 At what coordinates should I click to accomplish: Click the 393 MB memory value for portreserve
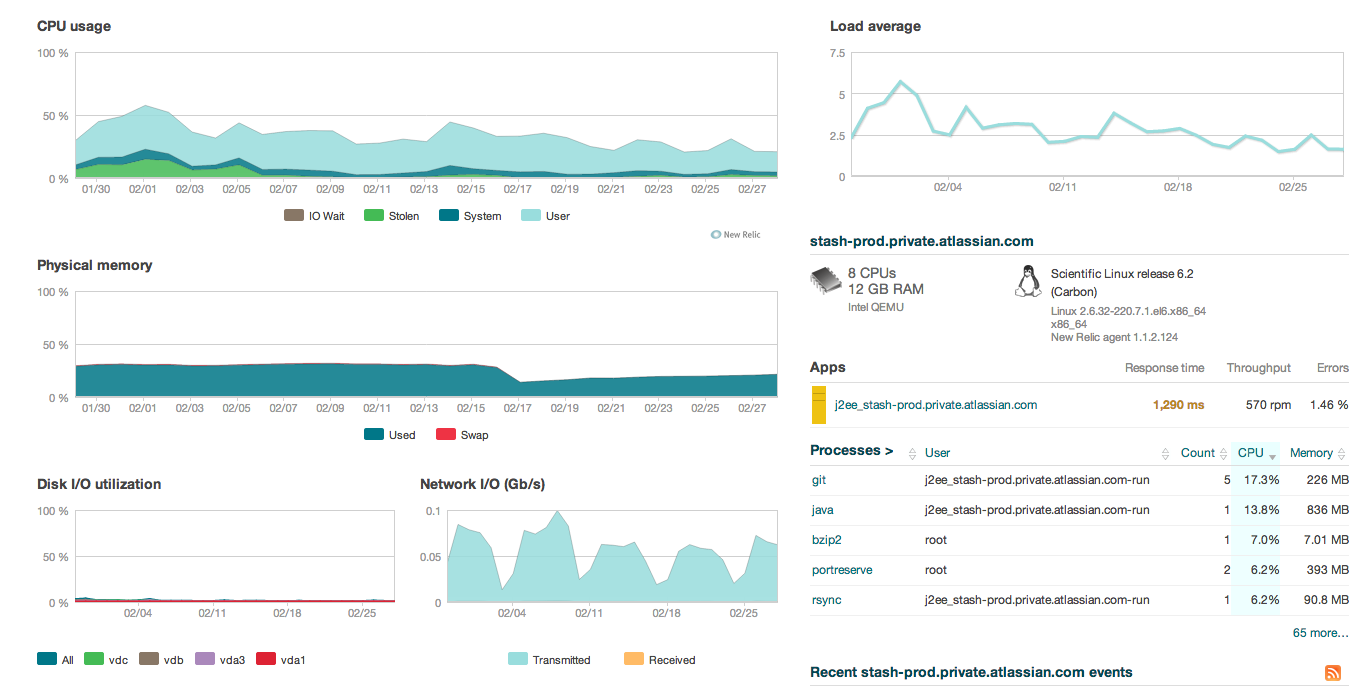click(1328, 570)
